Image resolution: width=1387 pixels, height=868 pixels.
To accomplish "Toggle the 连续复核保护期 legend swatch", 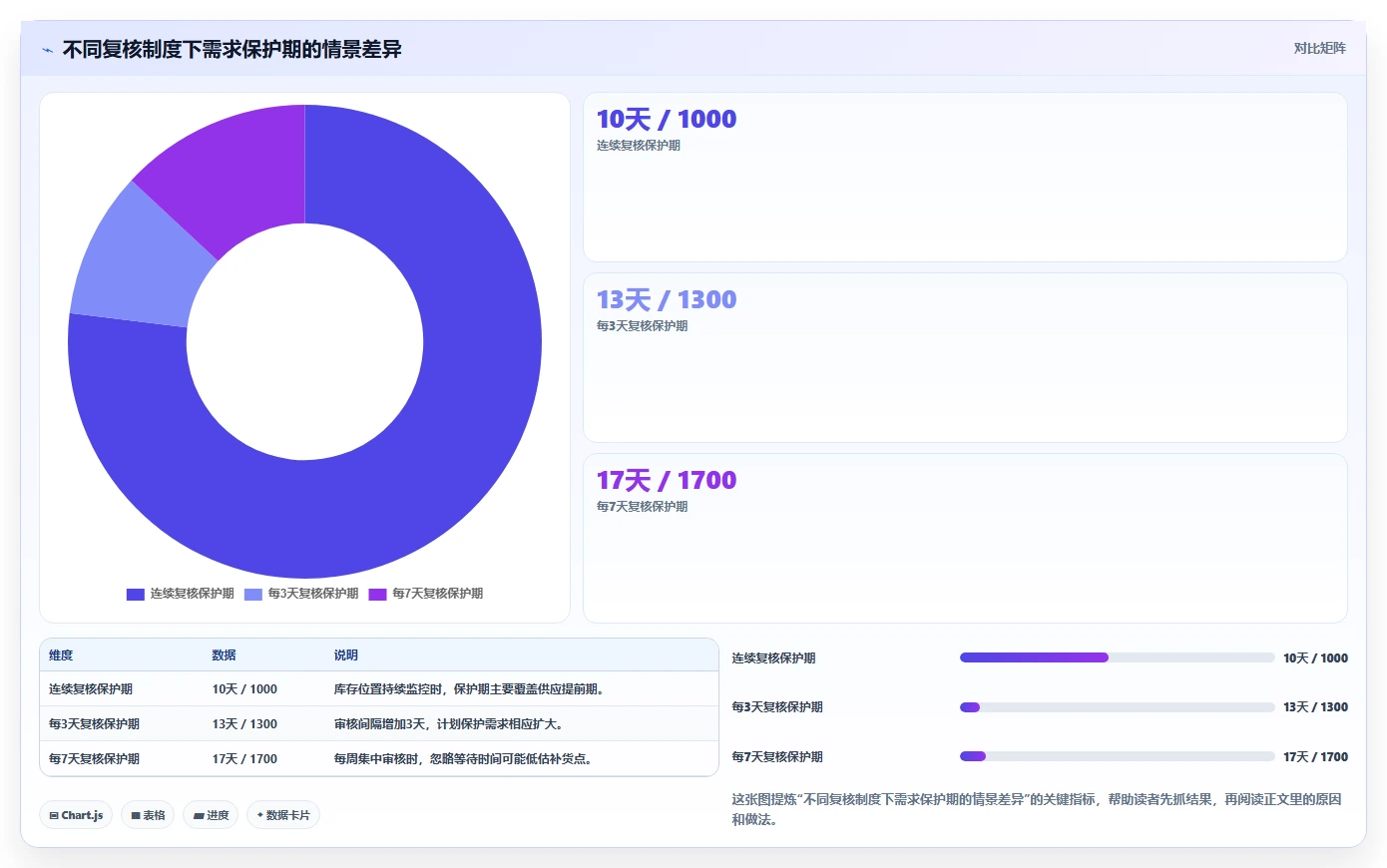I will (136, 594).
